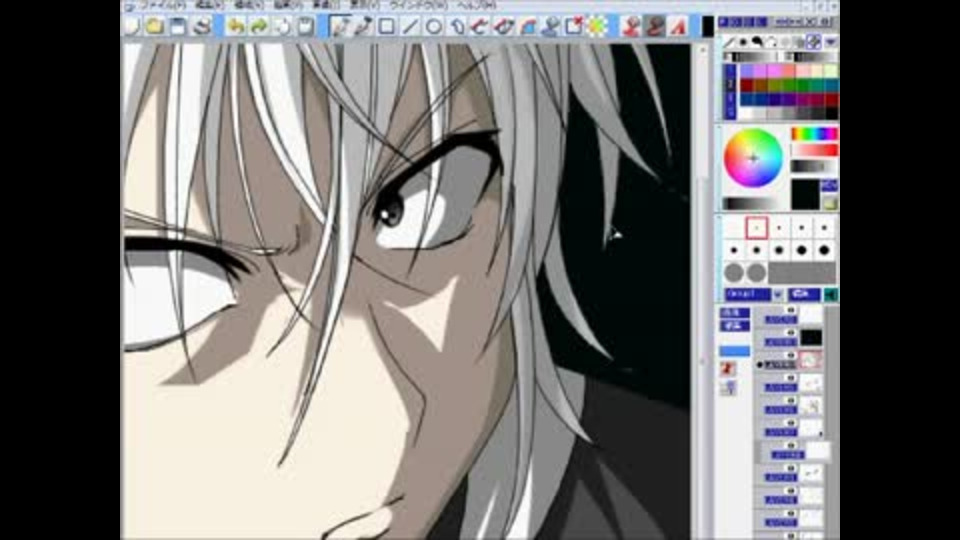Select the blue stamp tool in toolbar
Screen dimensions: 960x540
550,26
